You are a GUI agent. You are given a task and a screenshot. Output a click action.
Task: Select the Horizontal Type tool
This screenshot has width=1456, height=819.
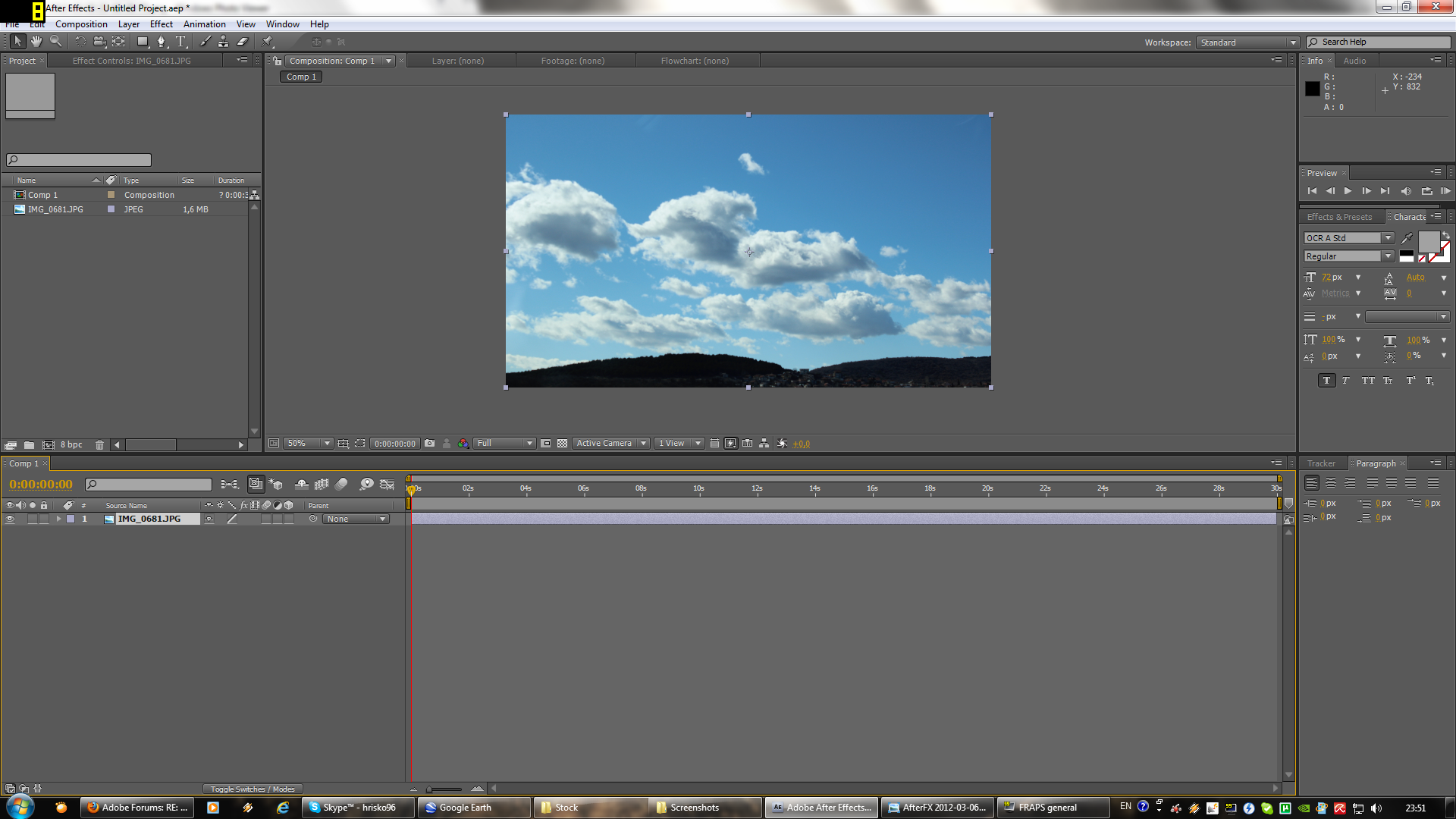pos(180,42)
